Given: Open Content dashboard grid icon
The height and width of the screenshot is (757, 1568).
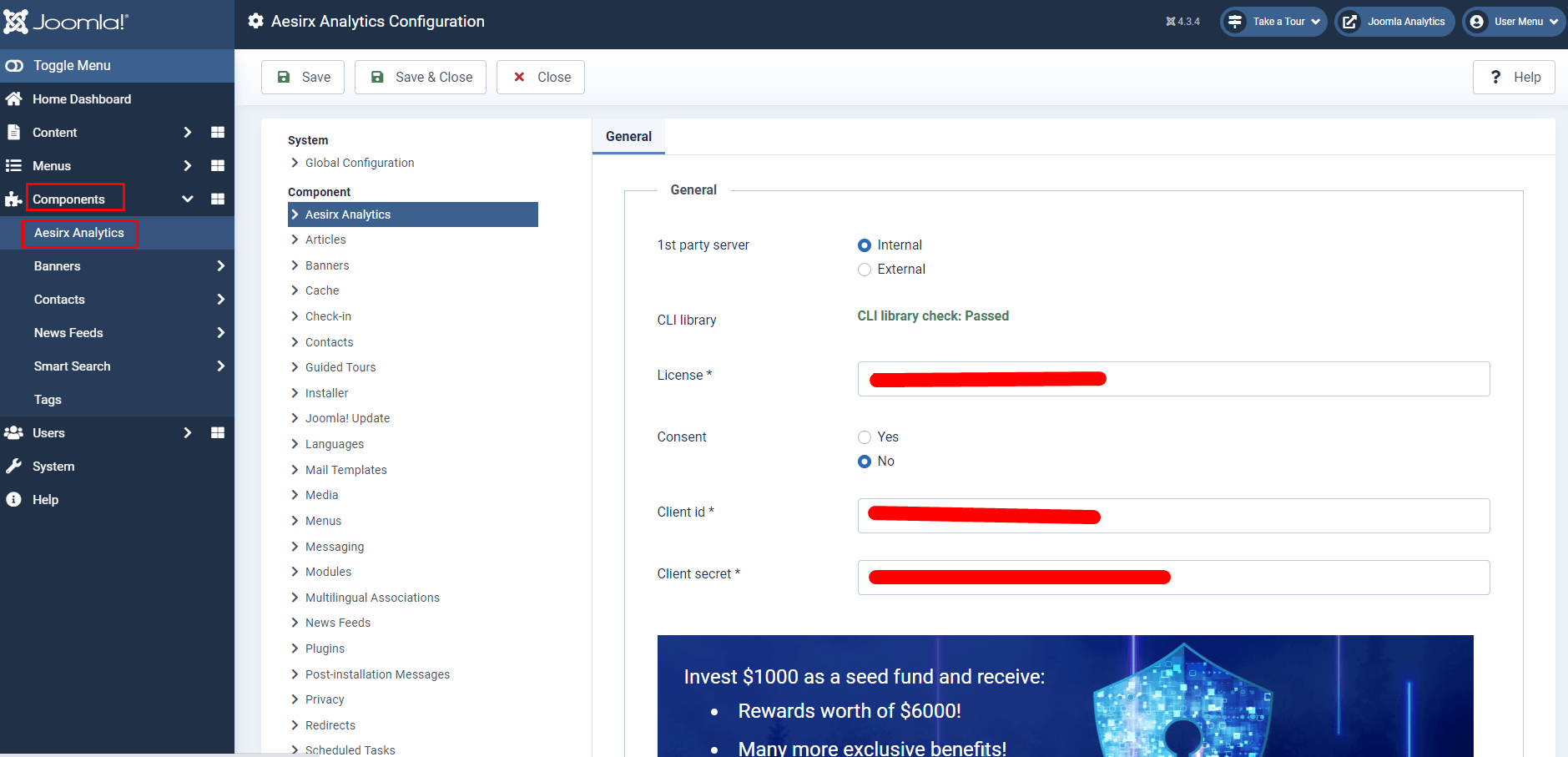Looking at the screenshot, I should click(218, 133).
